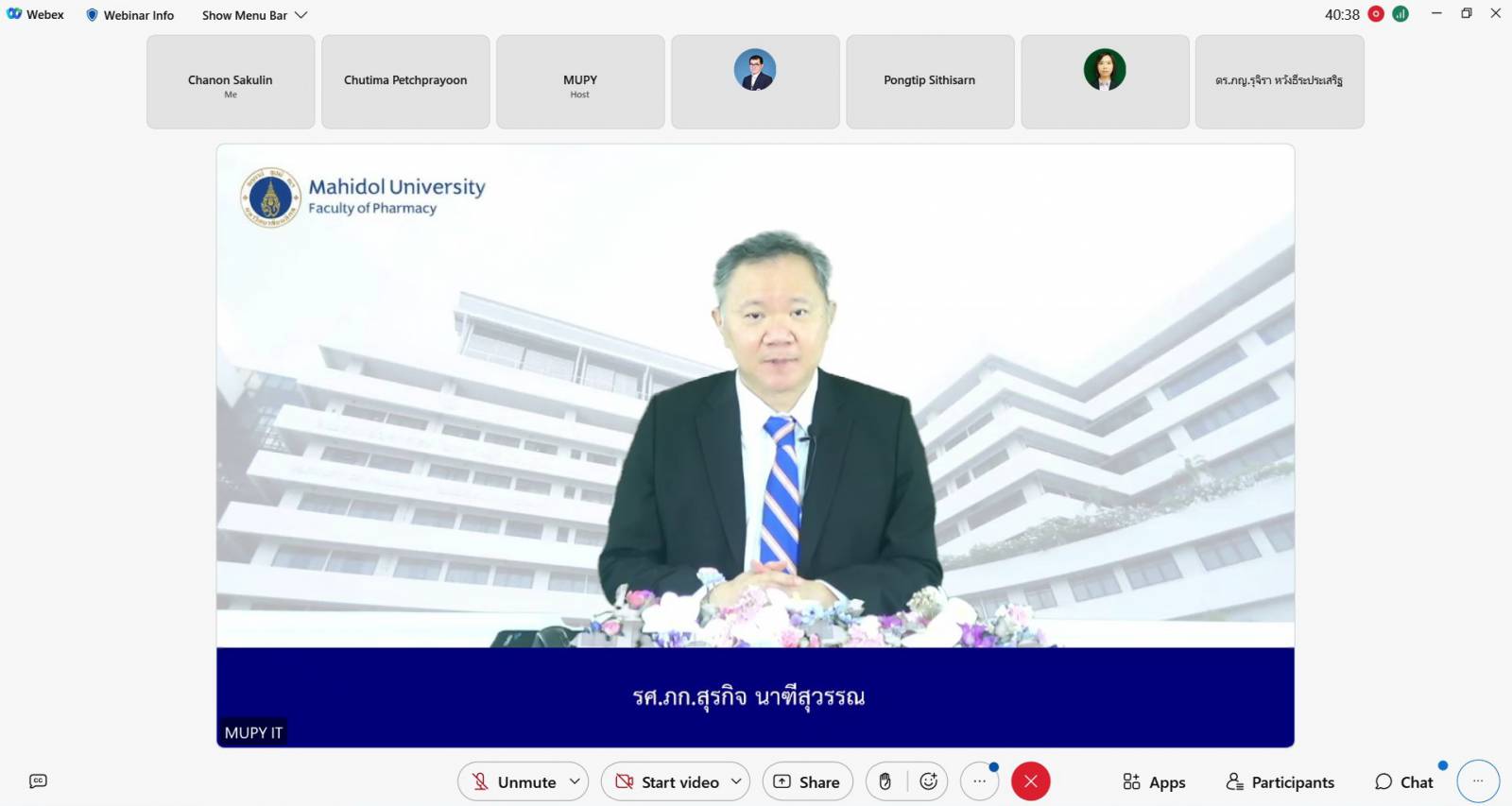
Task: Expand the Show Menu Bar chevron
Action: point(301,15)
